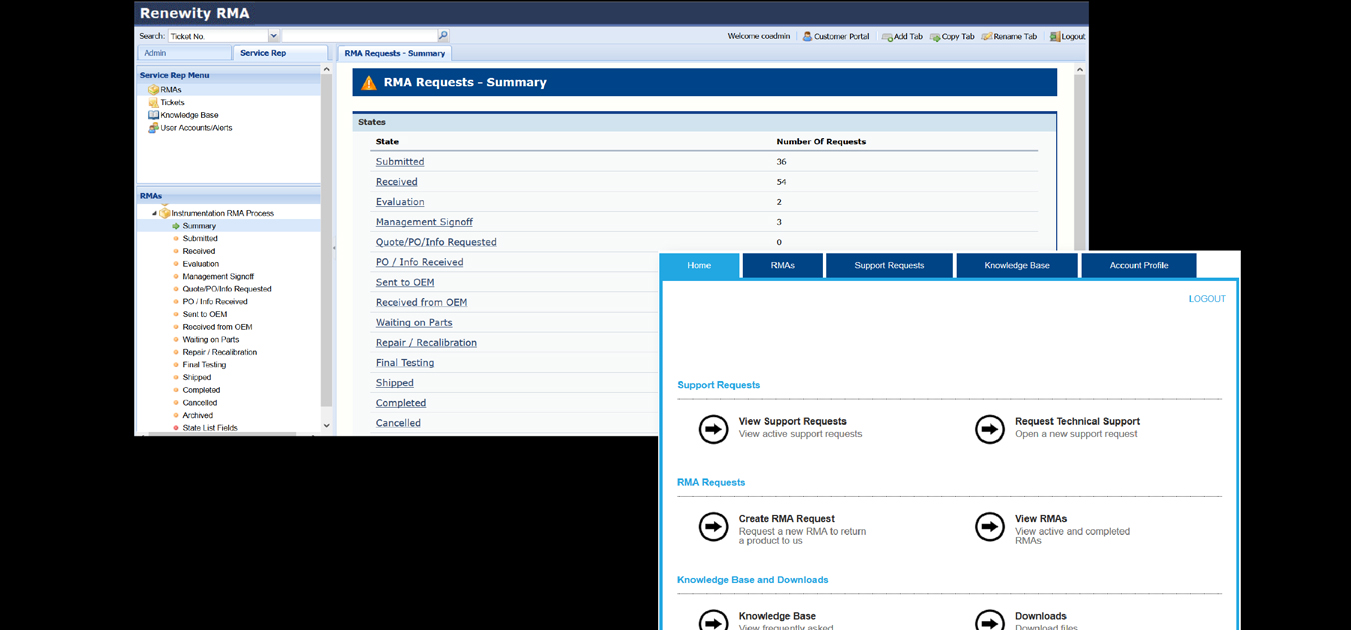Click the LOGOUT link in portal
Image resolution: width=1351 pixels, height=630 pixels.
[x=1206, y=299]
